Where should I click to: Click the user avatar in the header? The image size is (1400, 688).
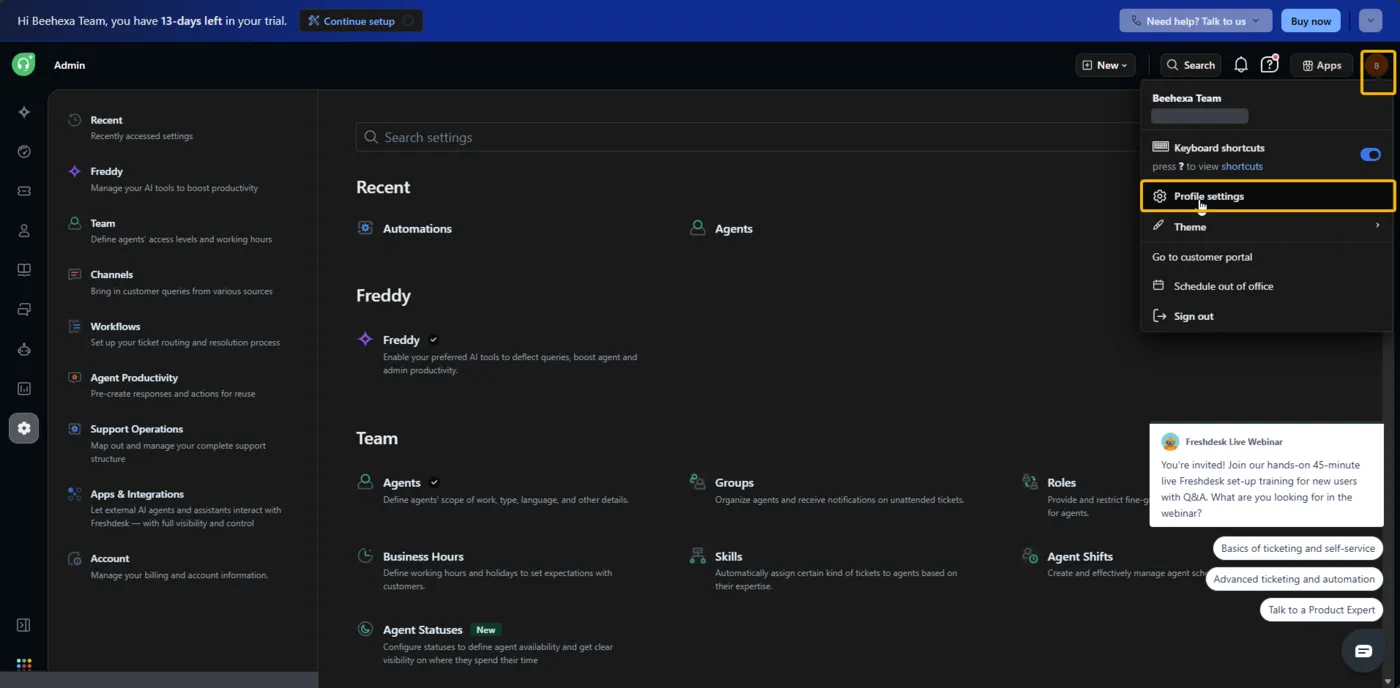pos(1377,66)
